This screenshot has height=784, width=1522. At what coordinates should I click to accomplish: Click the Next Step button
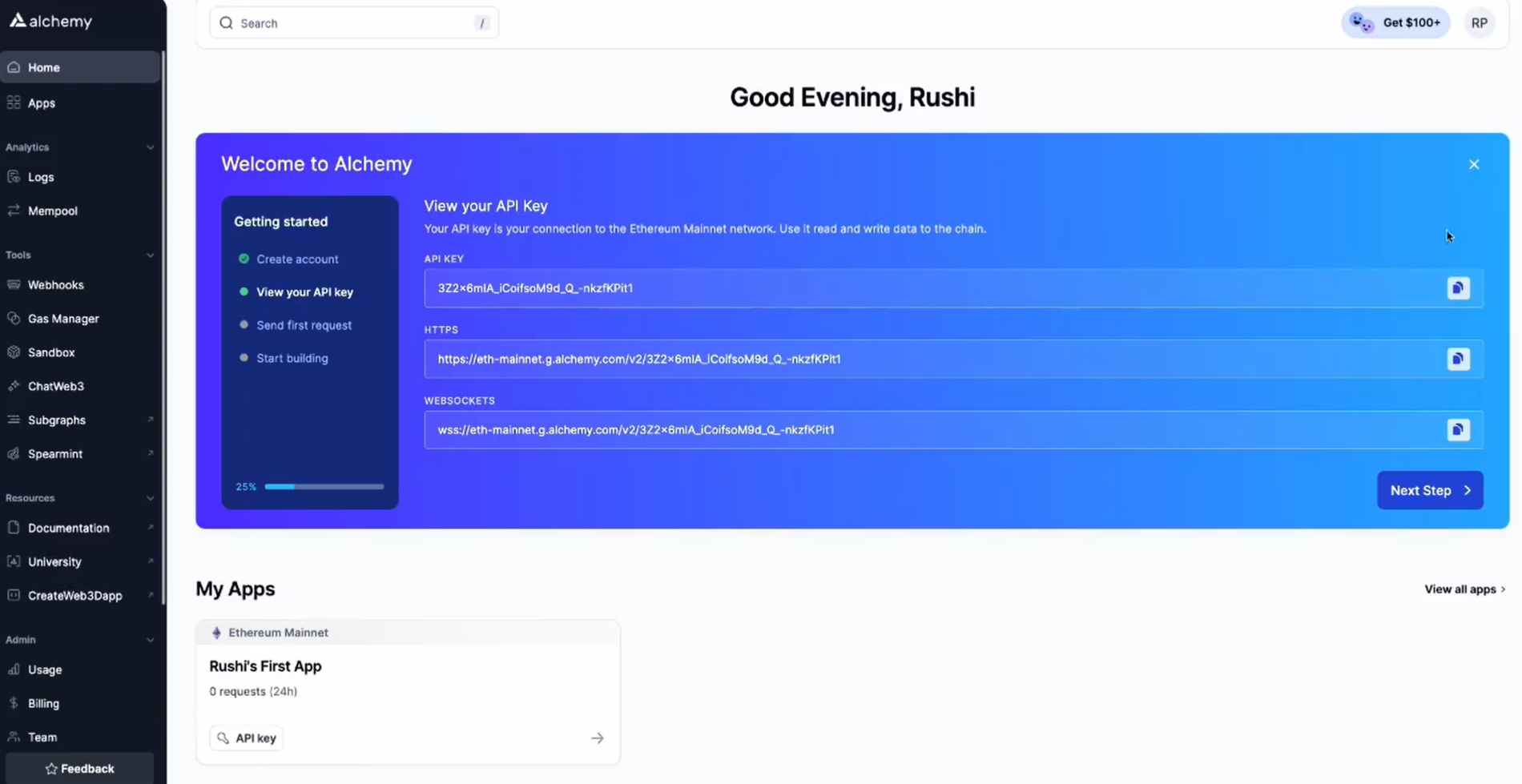pos(1429,490)
